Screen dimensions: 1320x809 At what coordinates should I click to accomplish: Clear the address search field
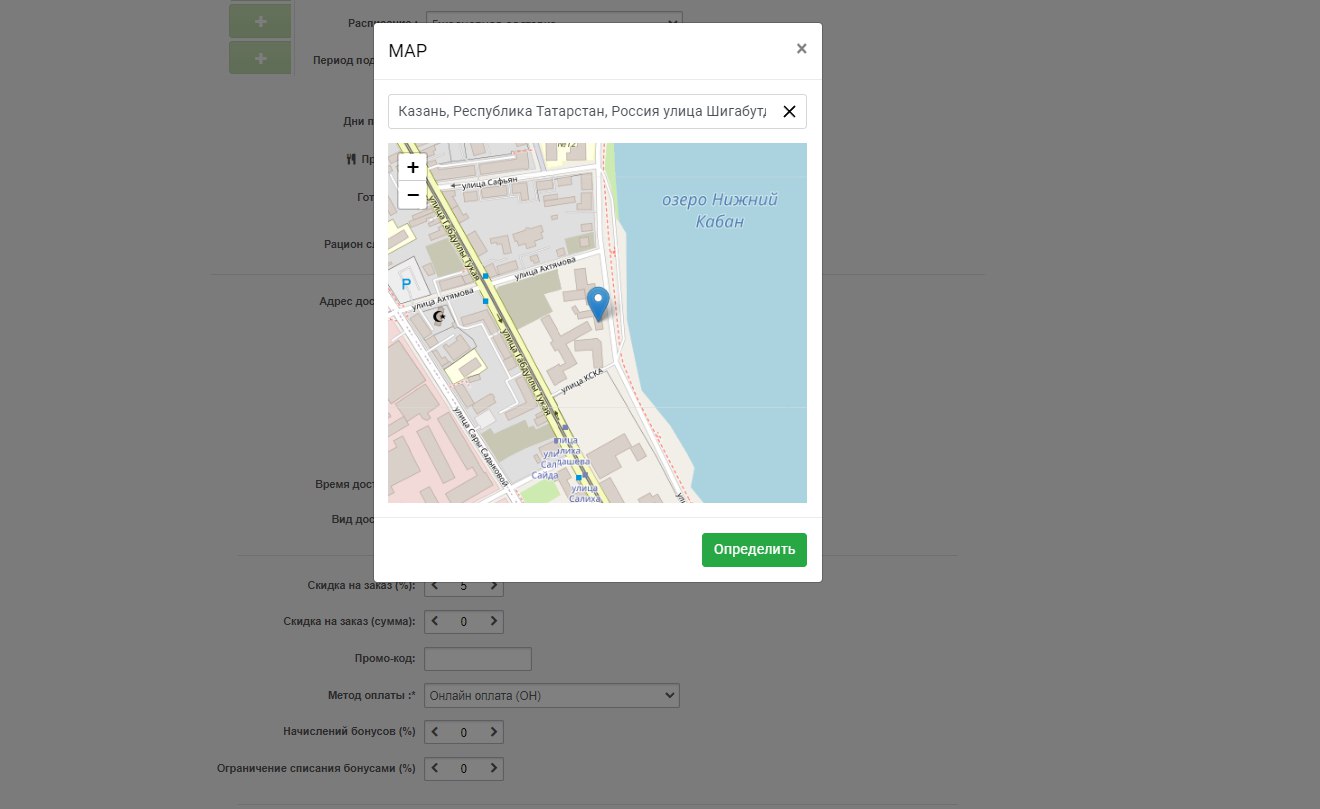[x=789, y=112]
